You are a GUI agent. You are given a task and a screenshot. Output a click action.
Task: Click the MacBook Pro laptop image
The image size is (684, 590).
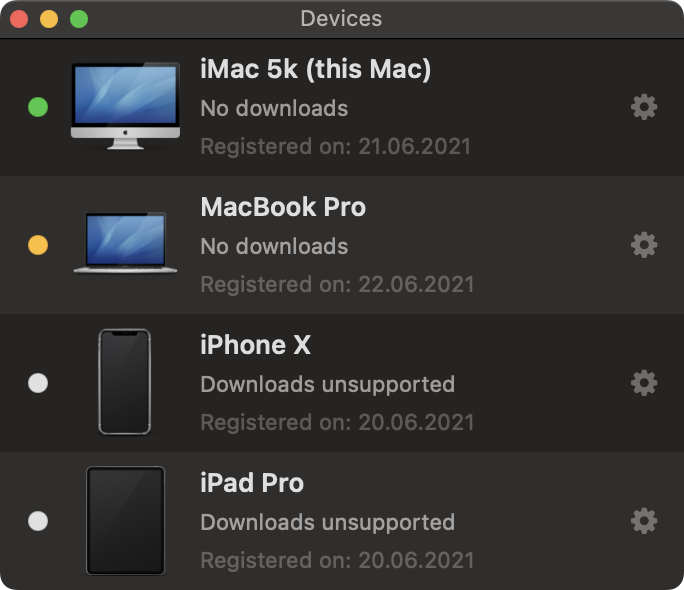[125, 243]
